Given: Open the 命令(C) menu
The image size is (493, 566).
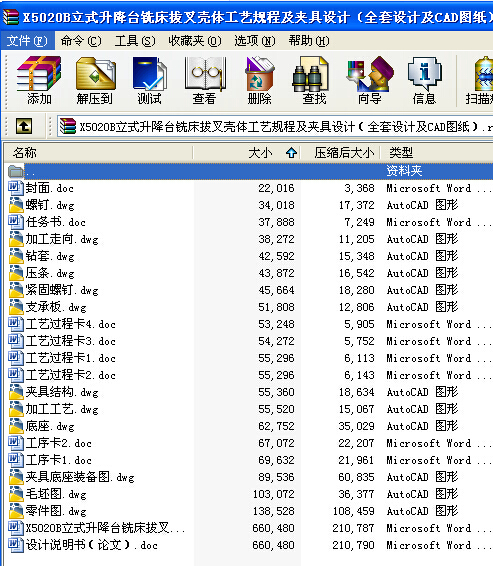Looking at the screenshot, I should pyautogui.click(x=81, y=41).
